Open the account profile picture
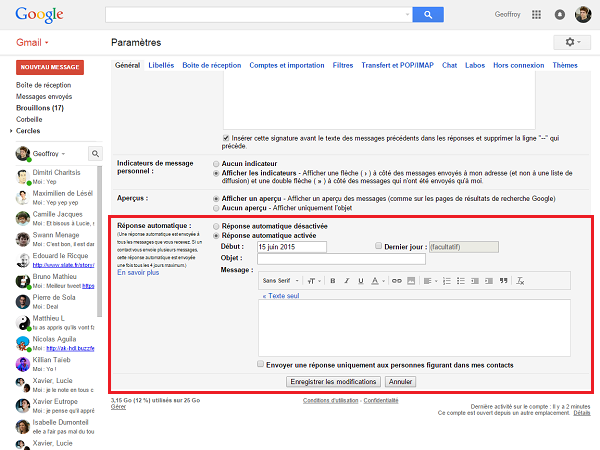The height and width of the screenshot is (450, 600). point(583,15)
